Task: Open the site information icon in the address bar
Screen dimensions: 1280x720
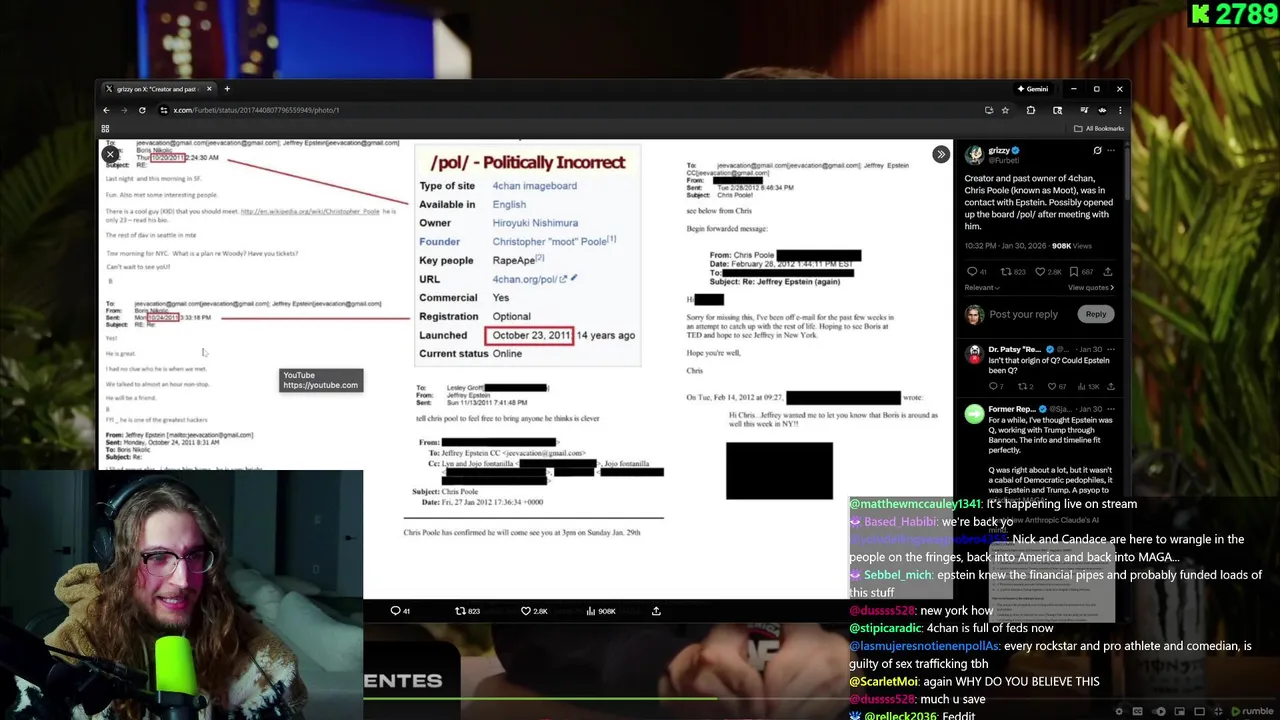Action: click(x=163, y=110)
